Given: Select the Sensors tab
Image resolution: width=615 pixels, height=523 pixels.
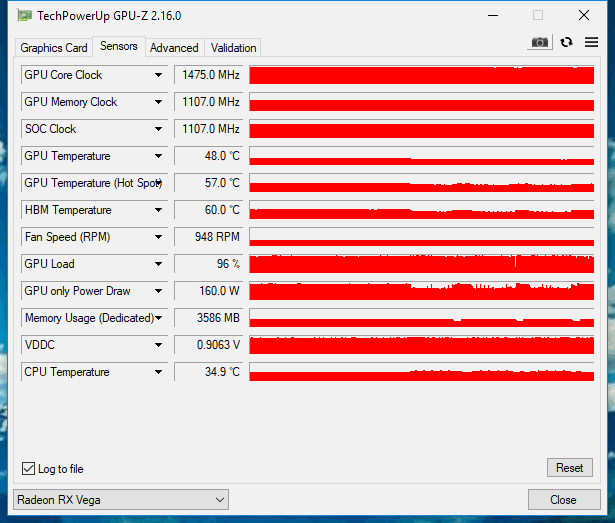Looking at the screenshot, I should 118,46.
